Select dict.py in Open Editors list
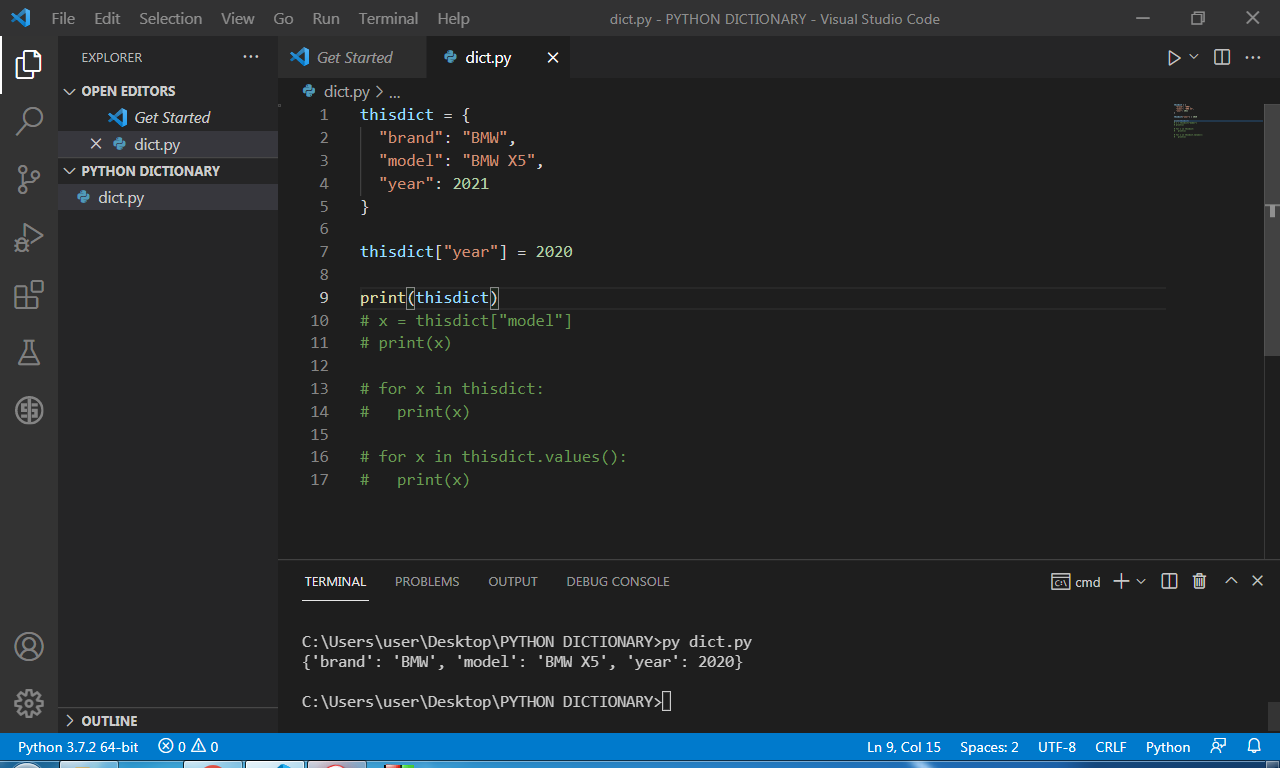 point(168,144)
